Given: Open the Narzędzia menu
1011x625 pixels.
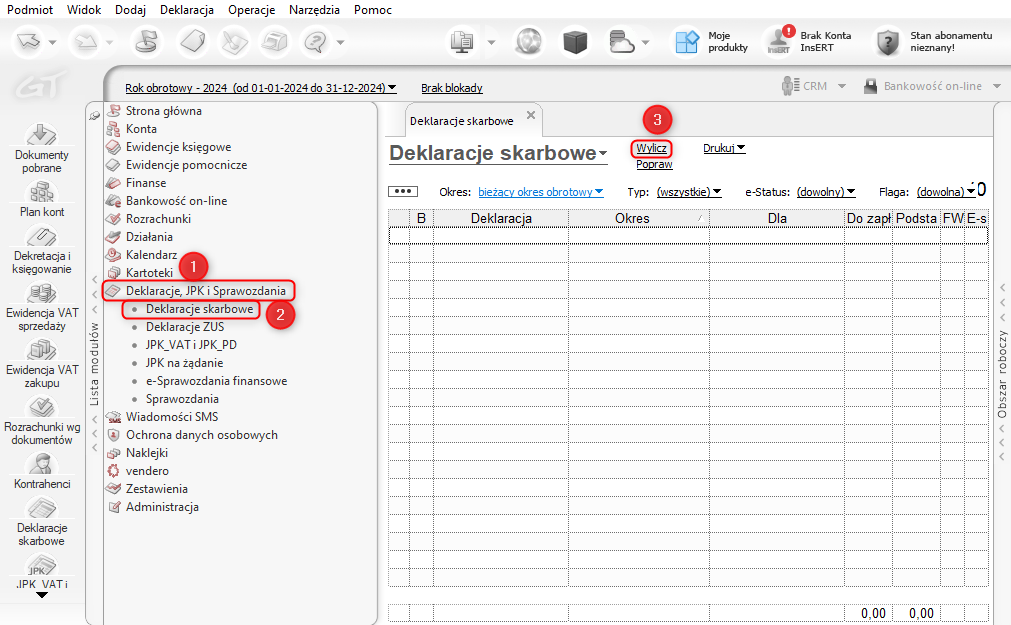Looking at the screenshot, I should pyautogui.click(x=314, y=10).
